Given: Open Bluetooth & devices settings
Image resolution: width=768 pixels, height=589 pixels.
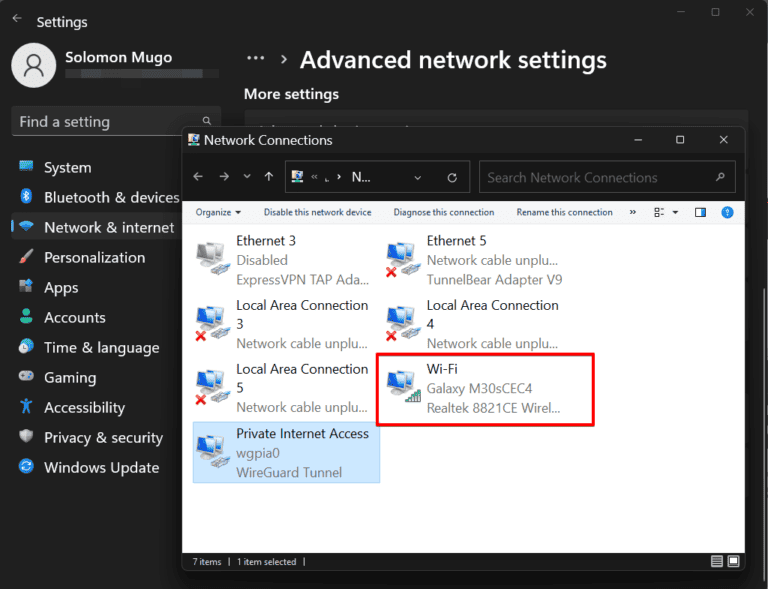Looking at the screenshot, I should pos(111,197).
